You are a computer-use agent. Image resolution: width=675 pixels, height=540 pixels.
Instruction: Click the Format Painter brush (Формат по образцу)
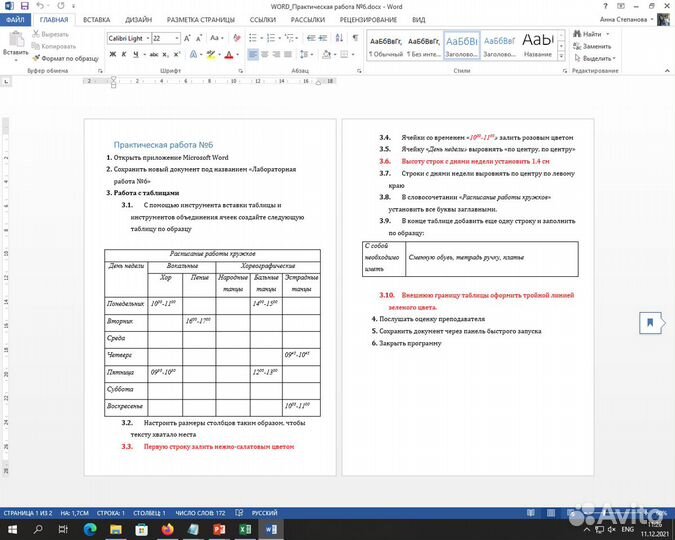tap(66, 58)
